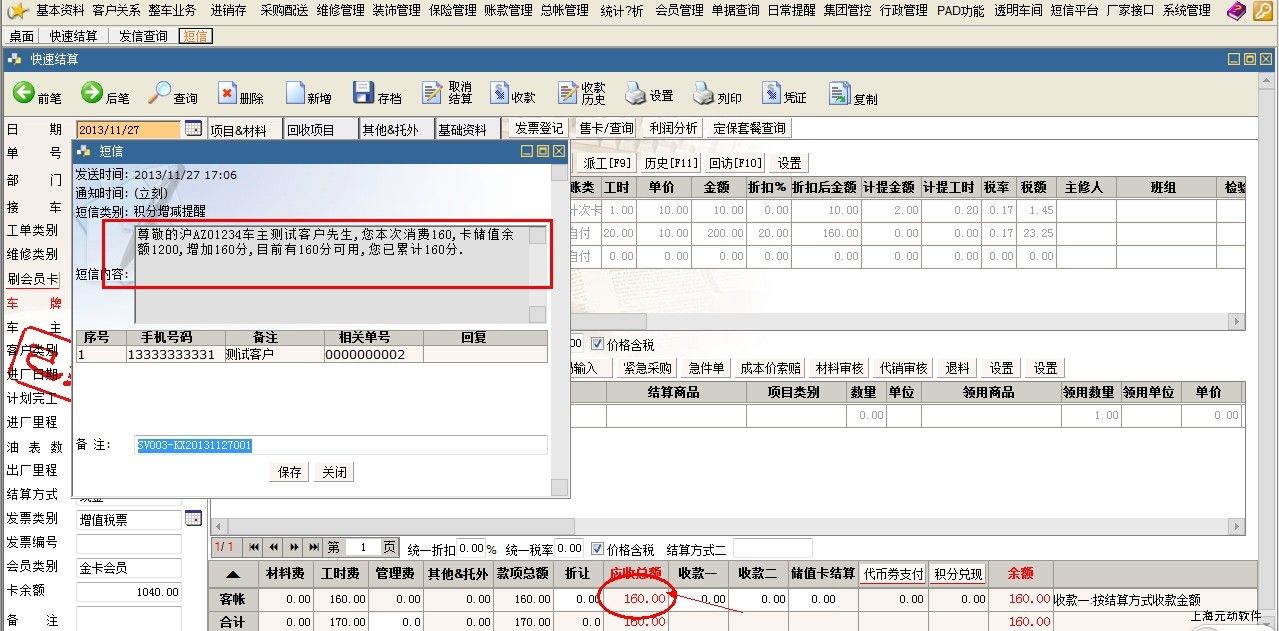Open the picker beside 增值发票 field
This screenshot has width=1279, height=631.
[x=193, y=518]
